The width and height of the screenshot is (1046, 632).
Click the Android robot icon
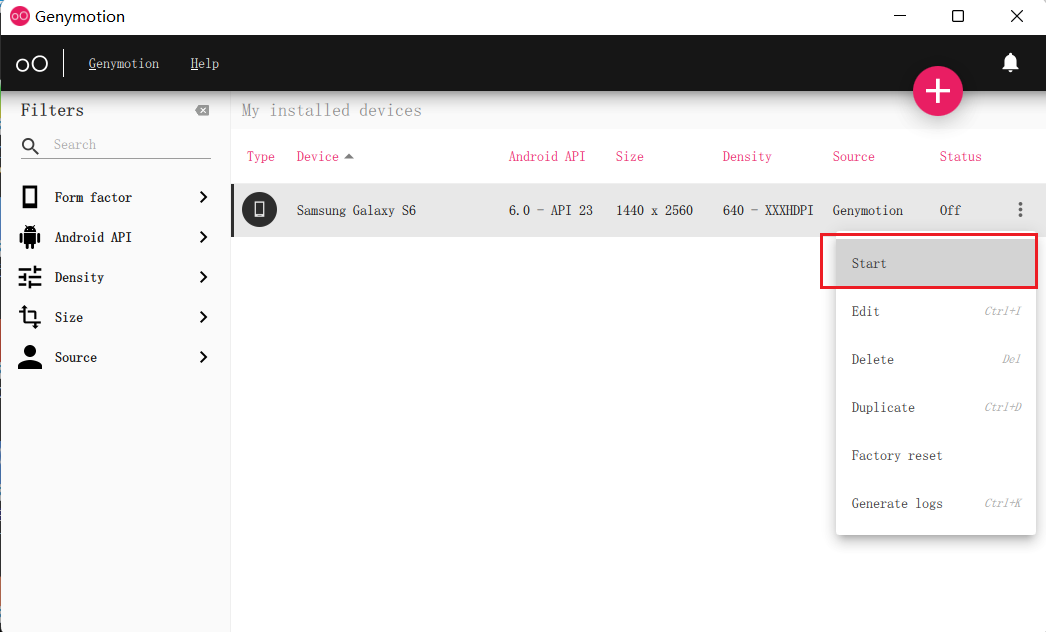click(x=30, y=237)
